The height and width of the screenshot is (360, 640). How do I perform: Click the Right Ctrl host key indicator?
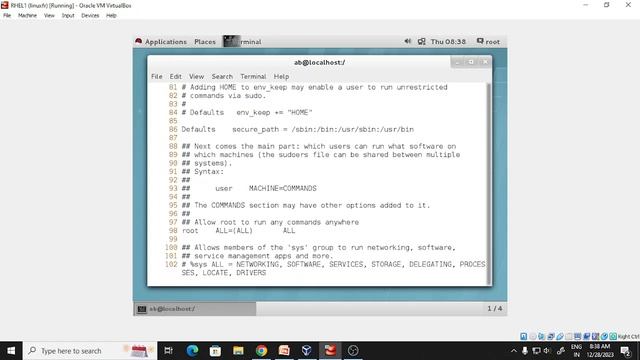click(x=629, y=336)
